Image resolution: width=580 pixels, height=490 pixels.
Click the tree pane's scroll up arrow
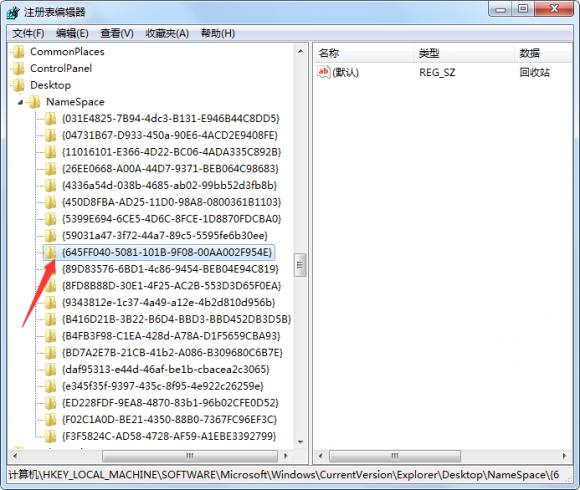coord(300,51)
